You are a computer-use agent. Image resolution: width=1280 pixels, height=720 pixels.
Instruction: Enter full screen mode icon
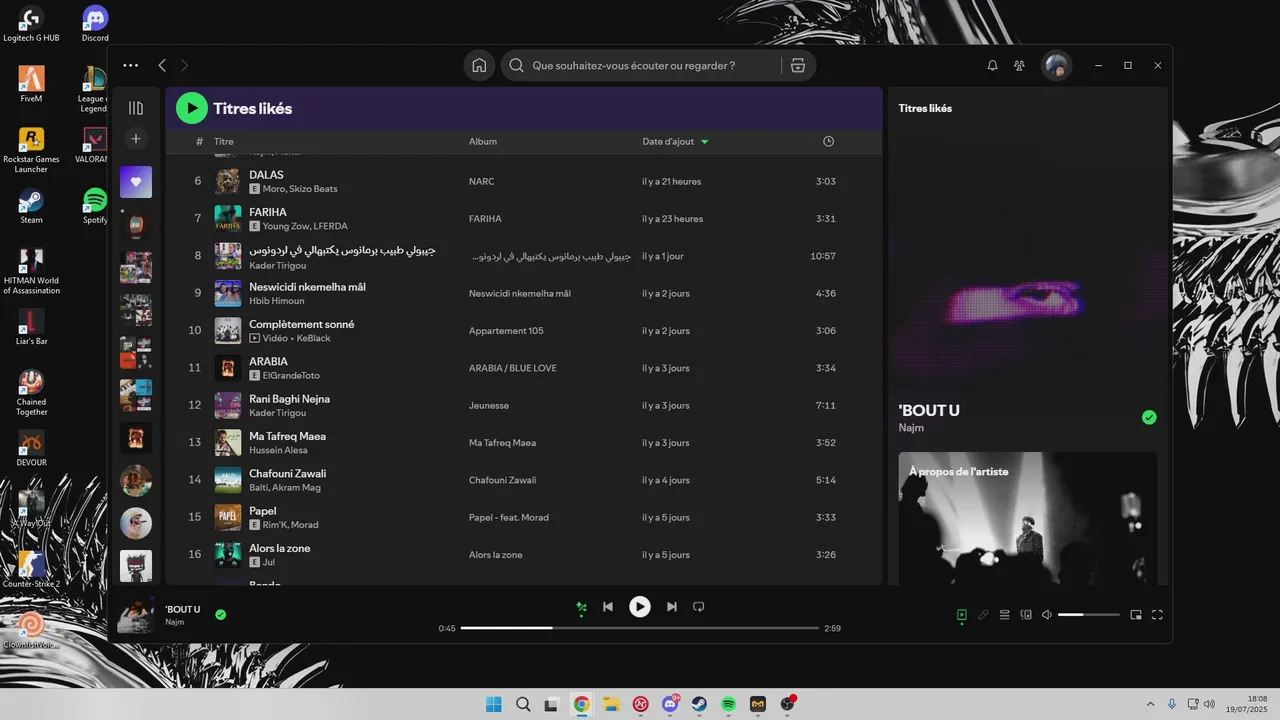point(1158,615)
